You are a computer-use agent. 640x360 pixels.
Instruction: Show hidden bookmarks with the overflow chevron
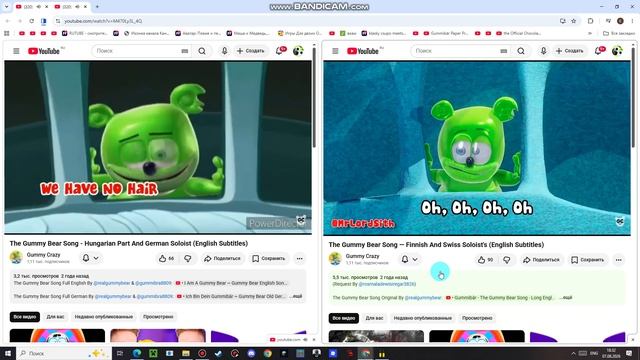coord(590,33)
